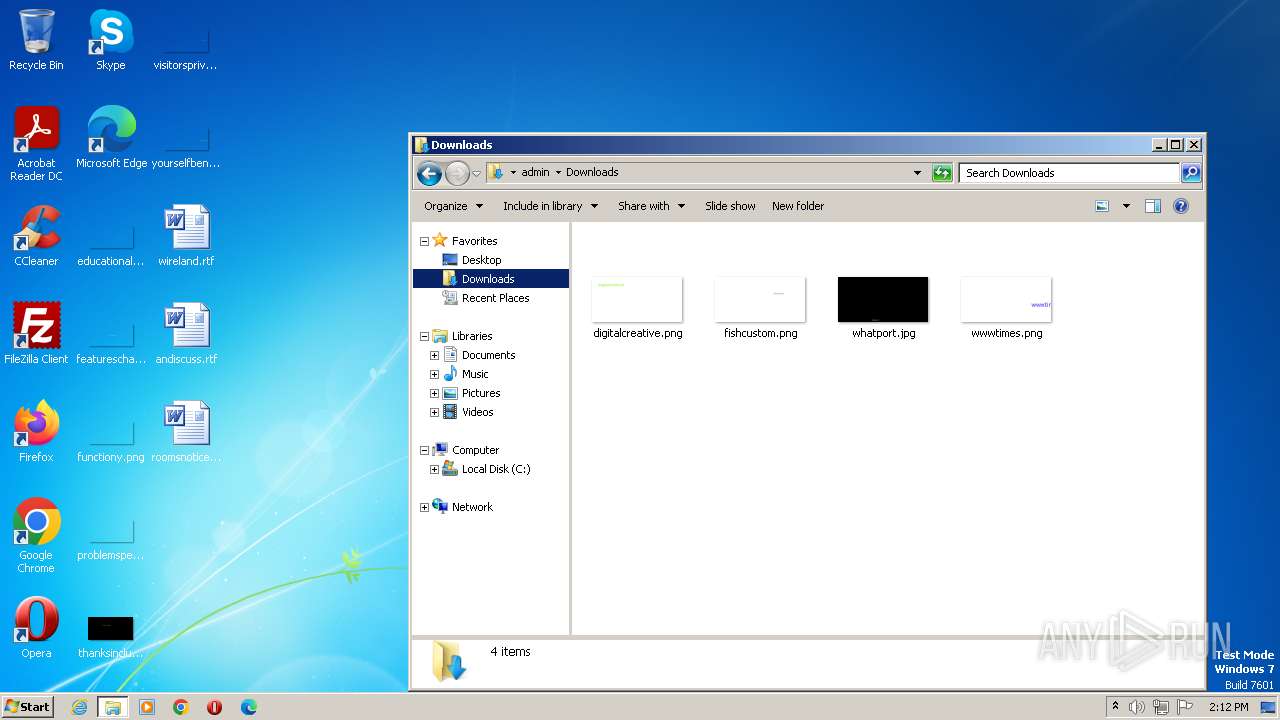Screen dimensions: 1280x720
Task: Click into Search Downloads field
Action: click(x=1069, y=173)
